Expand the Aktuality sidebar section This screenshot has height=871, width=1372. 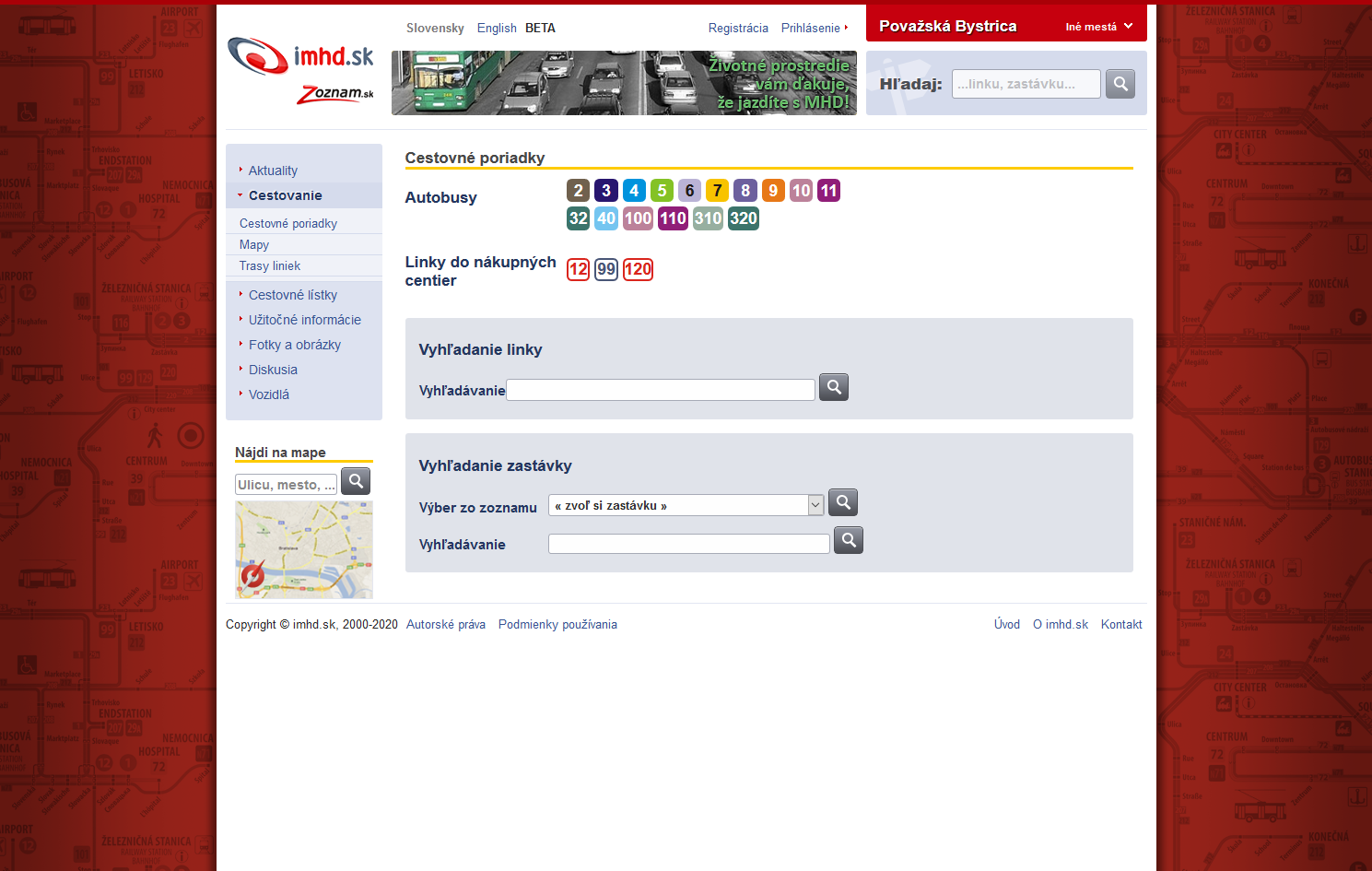point(273,171)
